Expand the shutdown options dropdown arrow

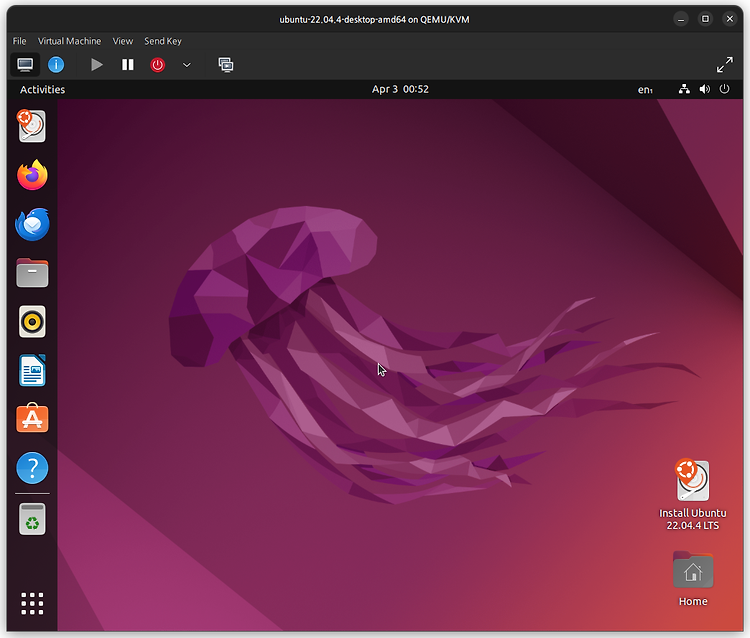(187, 65)
